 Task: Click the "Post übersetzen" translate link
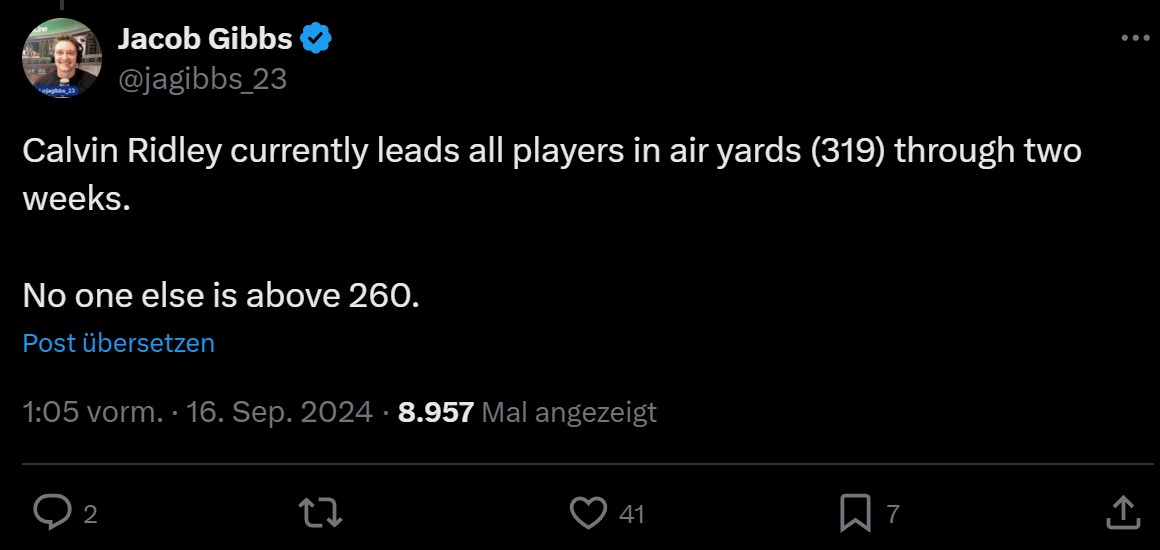(x=118, y=343)
